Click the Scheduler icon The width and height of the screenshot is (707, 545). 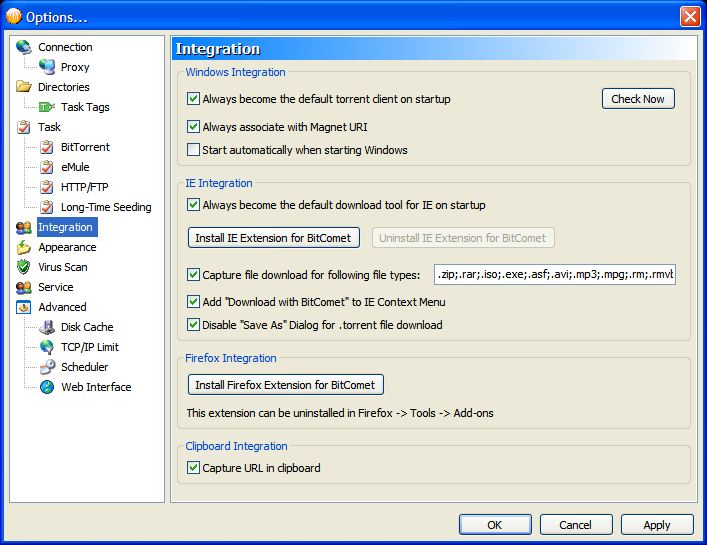click(46, 367)
